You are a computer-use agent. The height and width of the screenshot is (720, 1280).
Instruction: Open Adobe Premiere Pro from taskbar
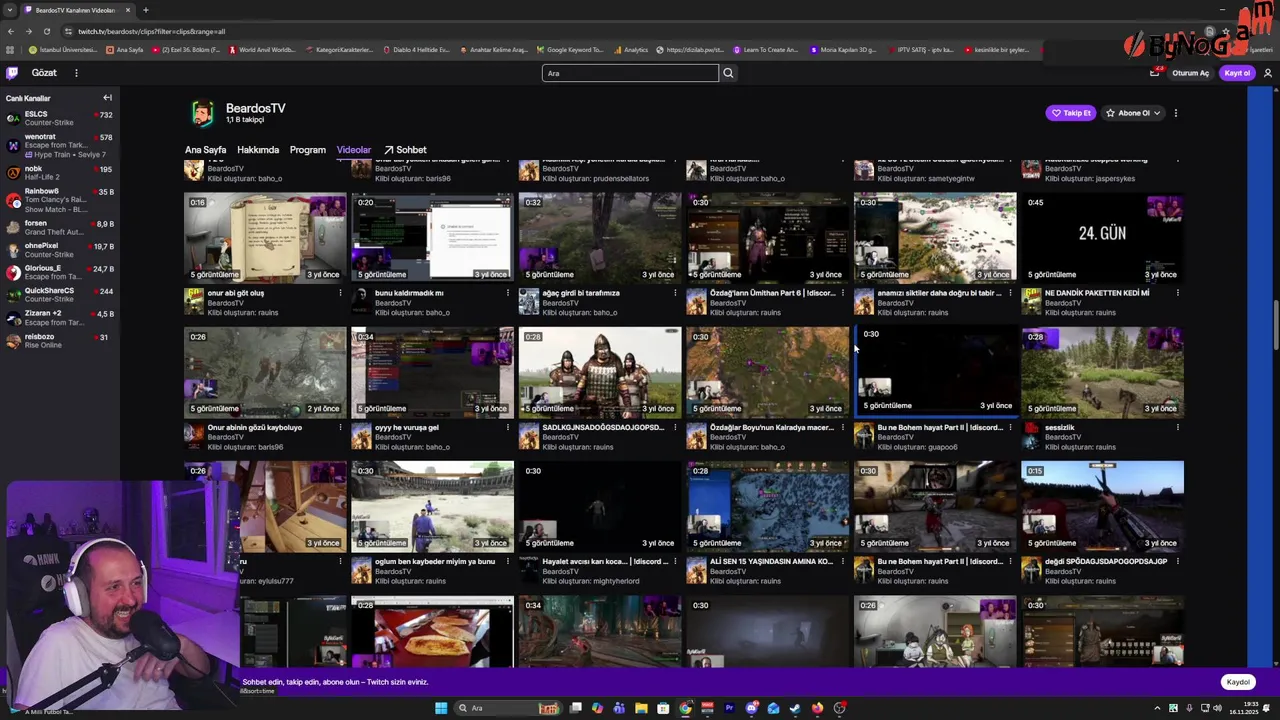(729, 708)
